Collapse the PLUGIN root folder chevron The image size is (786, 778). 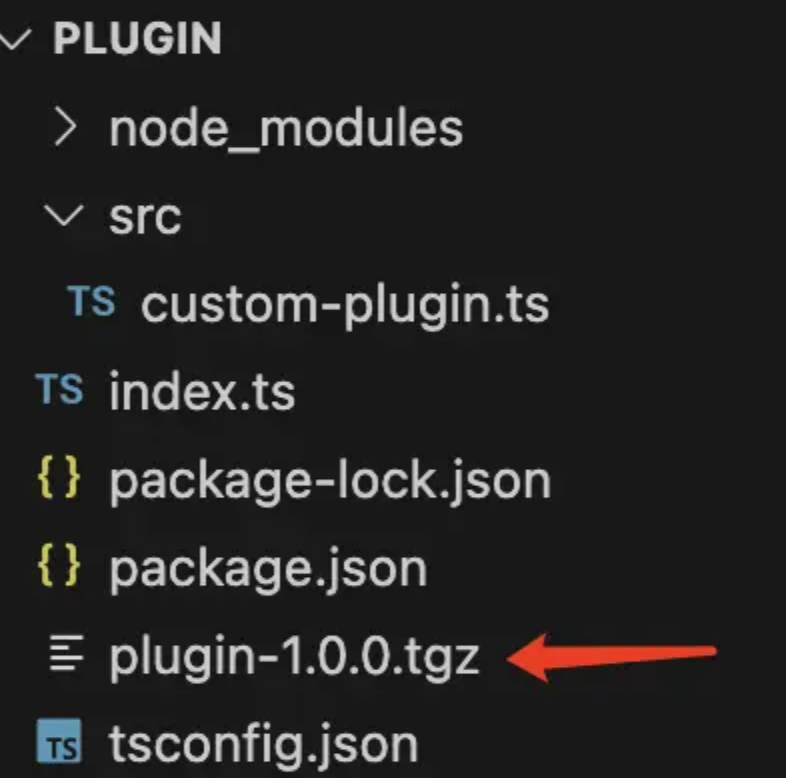[16, 39]
